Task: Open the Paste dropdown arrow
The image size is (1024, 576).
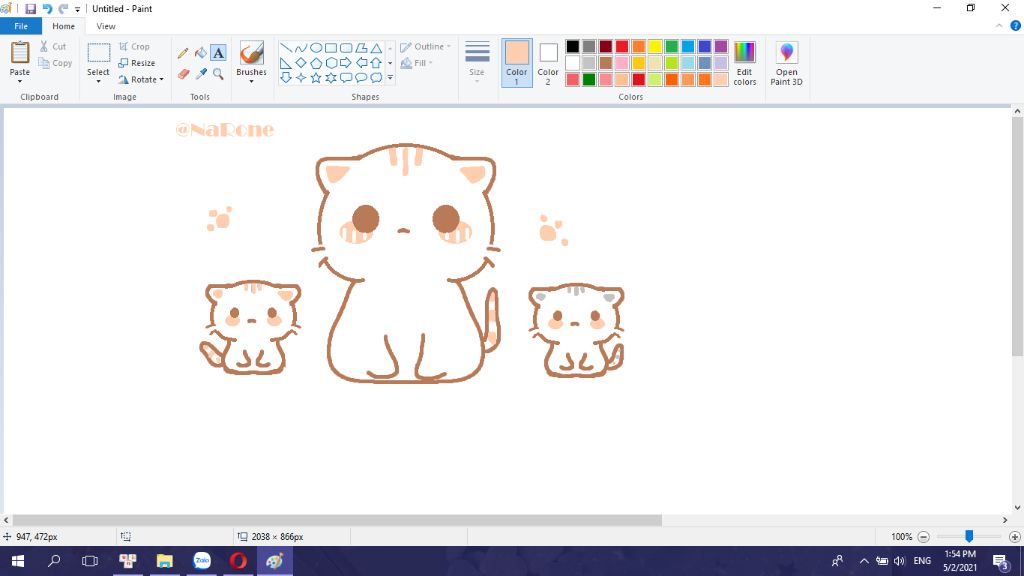Action: [x=20, y=82]
